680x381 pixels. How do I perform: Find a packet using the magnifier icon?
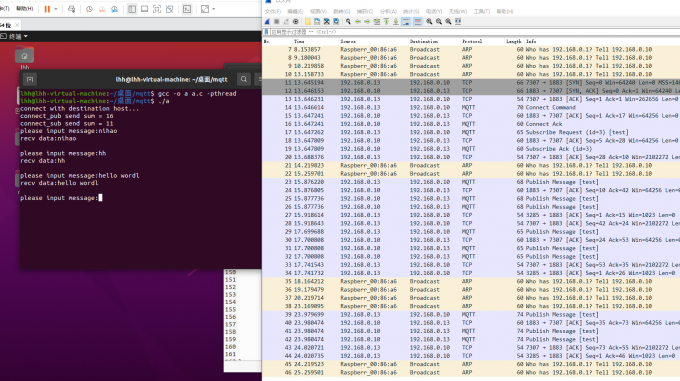[x=348, y=21]
